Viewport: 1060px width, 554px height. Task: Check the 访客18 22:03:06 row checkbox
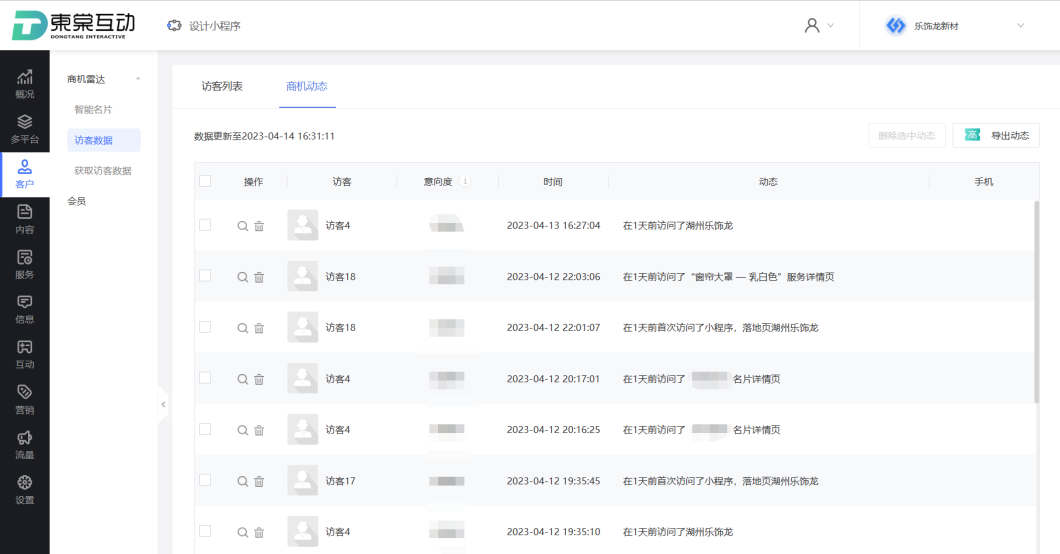click(x=205, y=276)
